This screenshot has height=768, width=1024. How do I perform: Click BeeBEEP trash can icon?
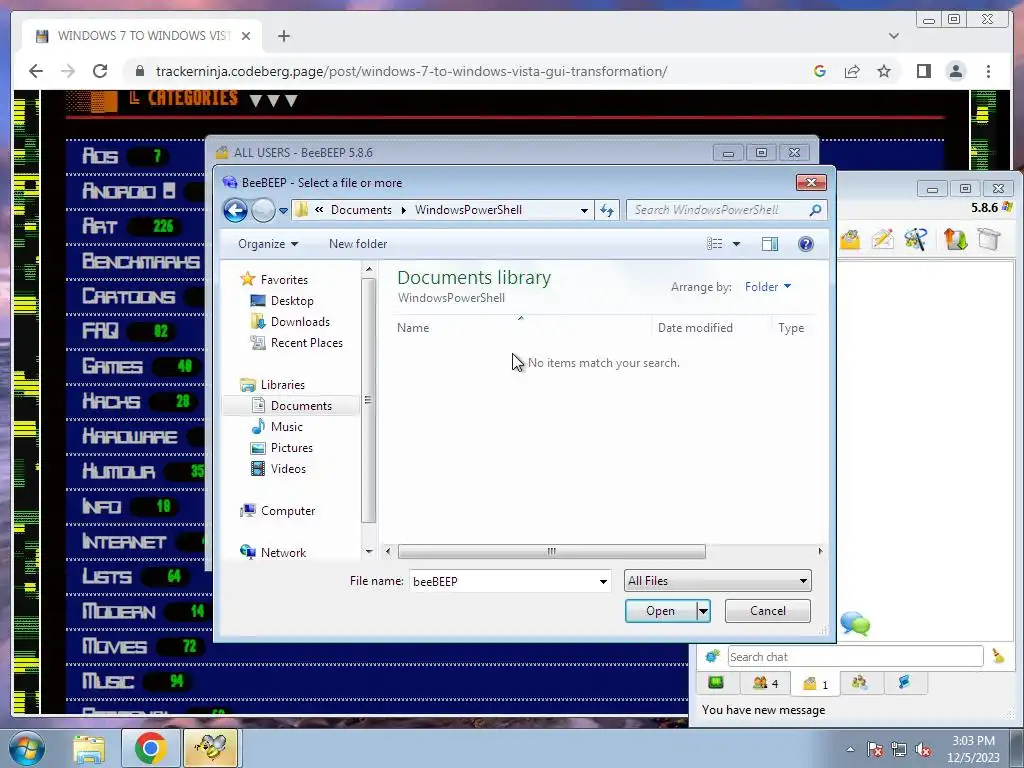tap(989, 239)
